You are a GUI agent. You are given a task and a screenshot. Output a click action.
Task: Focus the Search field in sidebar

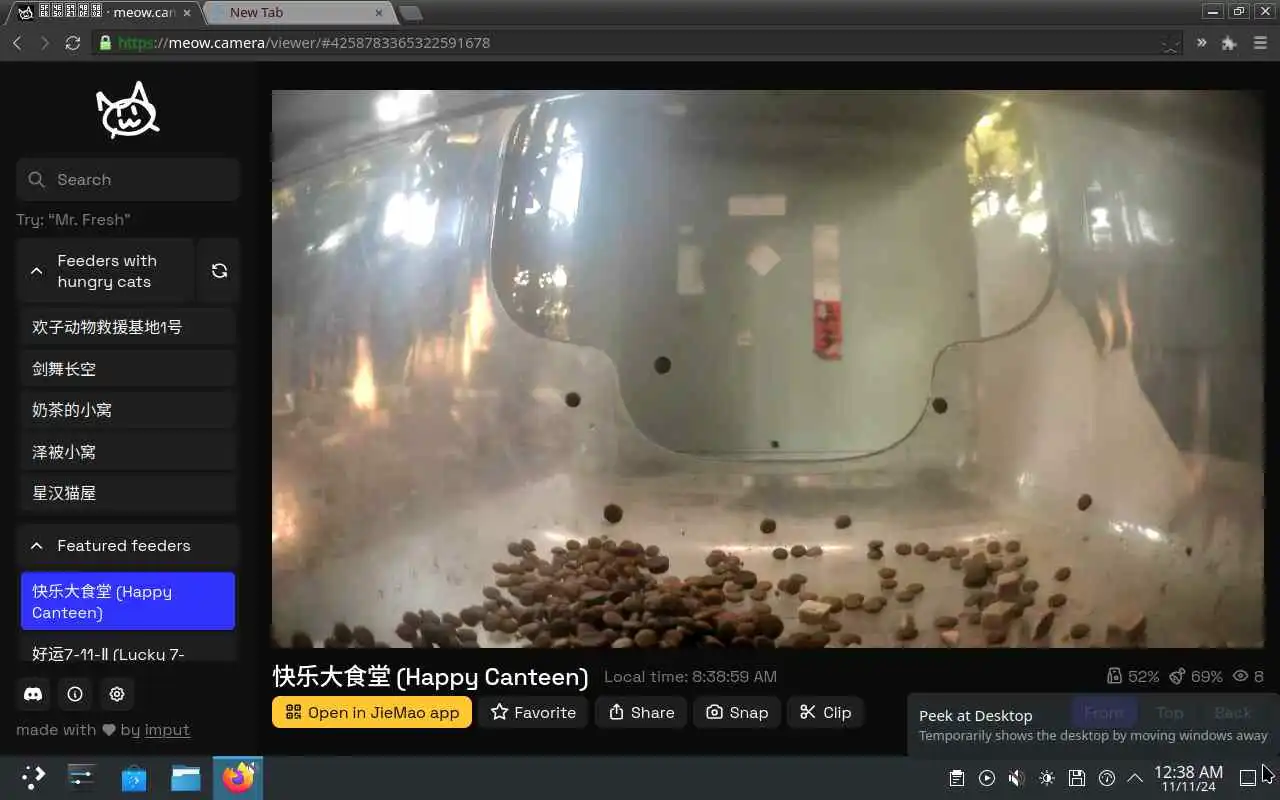128,180
